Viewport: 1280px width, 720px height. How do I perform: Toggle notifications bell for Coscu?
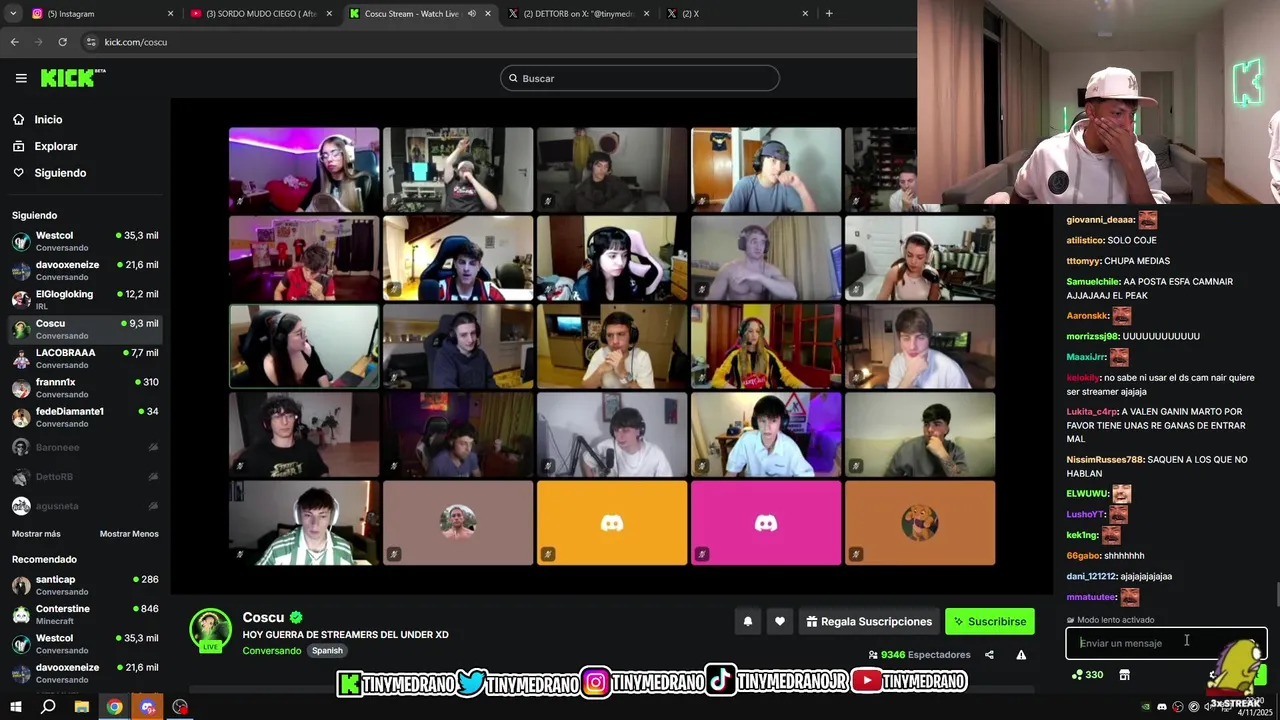tap(747, 621)
